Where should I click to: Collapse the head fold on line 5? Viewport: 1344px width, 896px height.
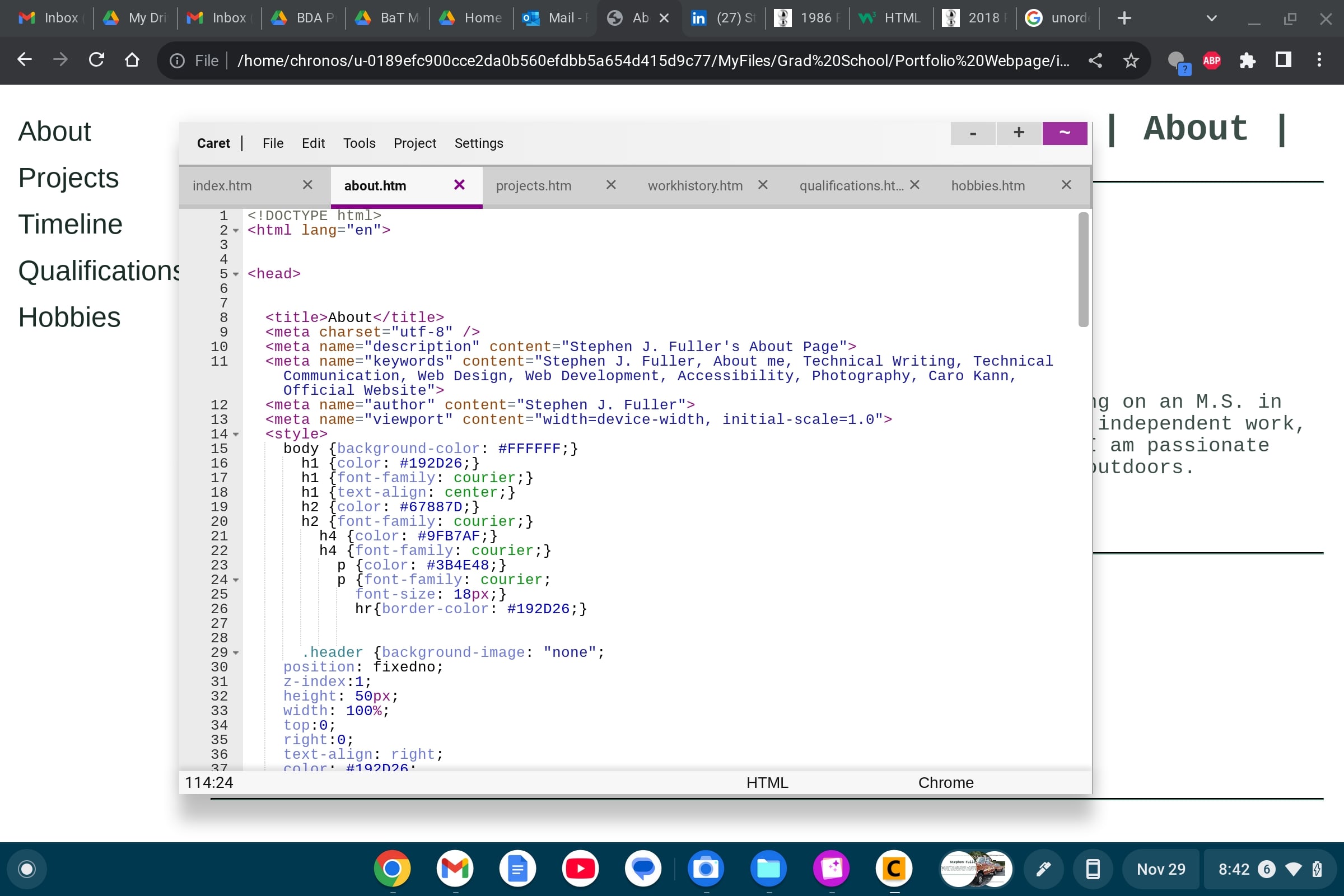[235, 274]
